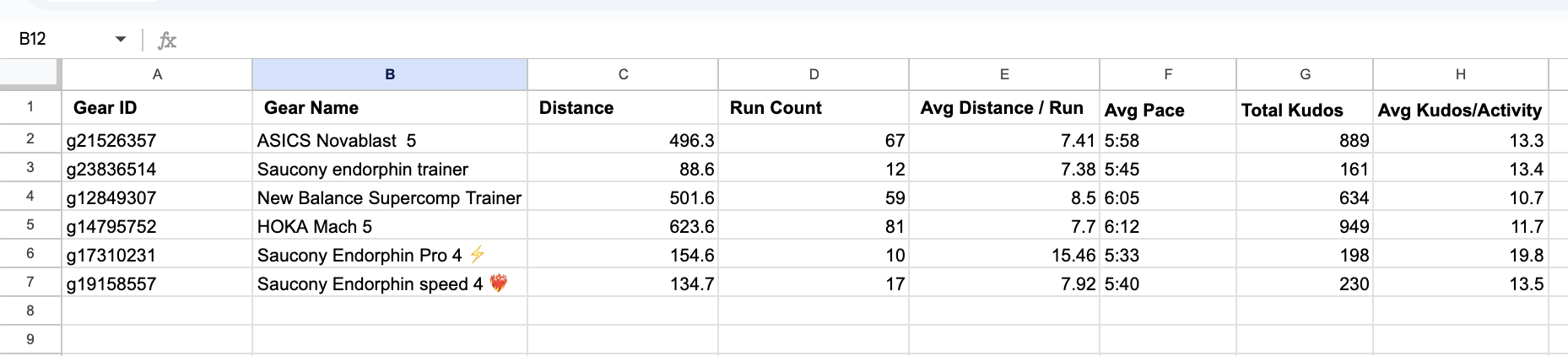Click the Gear Name header cell
This screenshot has height=356, width=1568.
[390, 108]
